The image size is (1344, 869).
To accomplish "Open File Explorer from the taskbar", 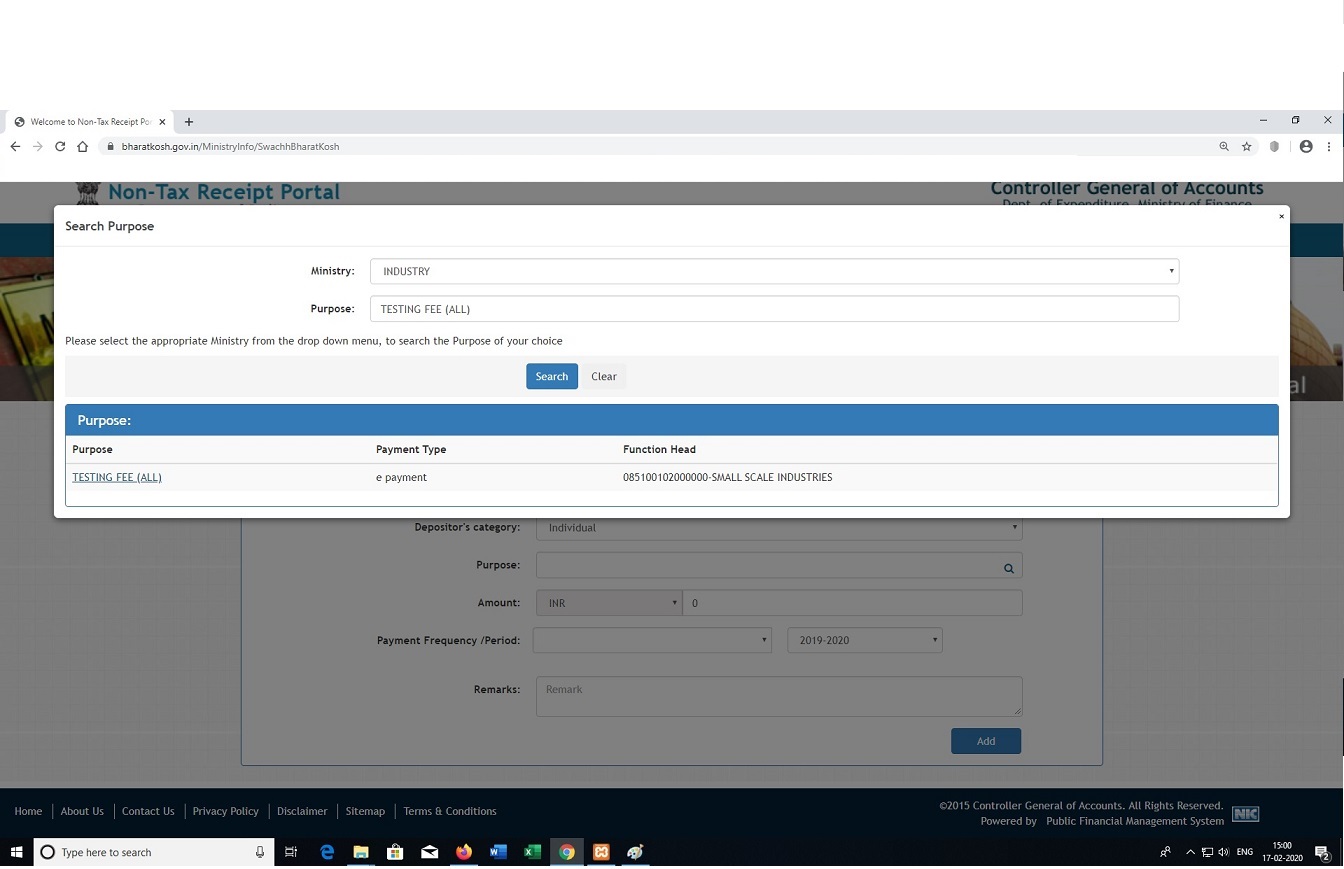I will click(360, 852).
